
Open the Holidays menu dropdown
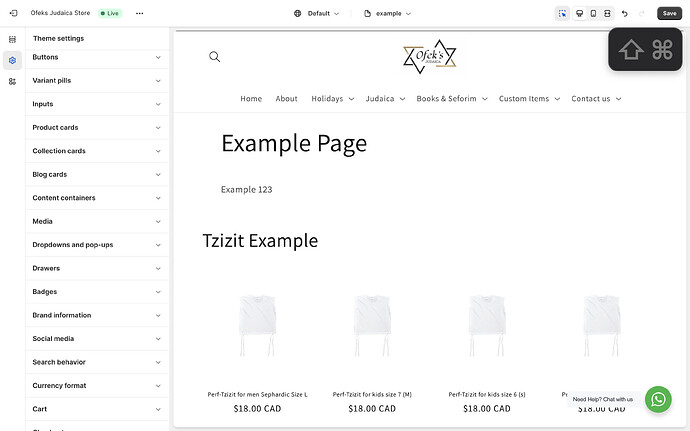point(332,99)
